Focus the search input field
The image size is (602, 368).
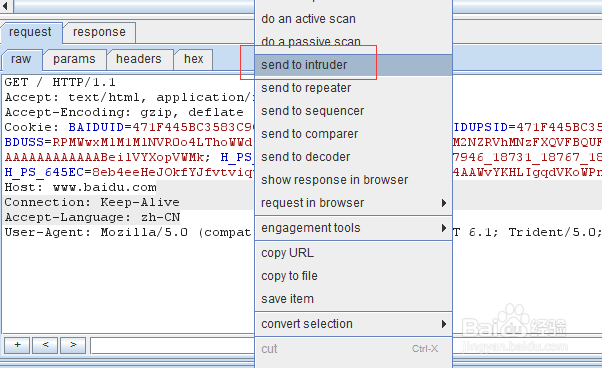(x=172, y=345)
